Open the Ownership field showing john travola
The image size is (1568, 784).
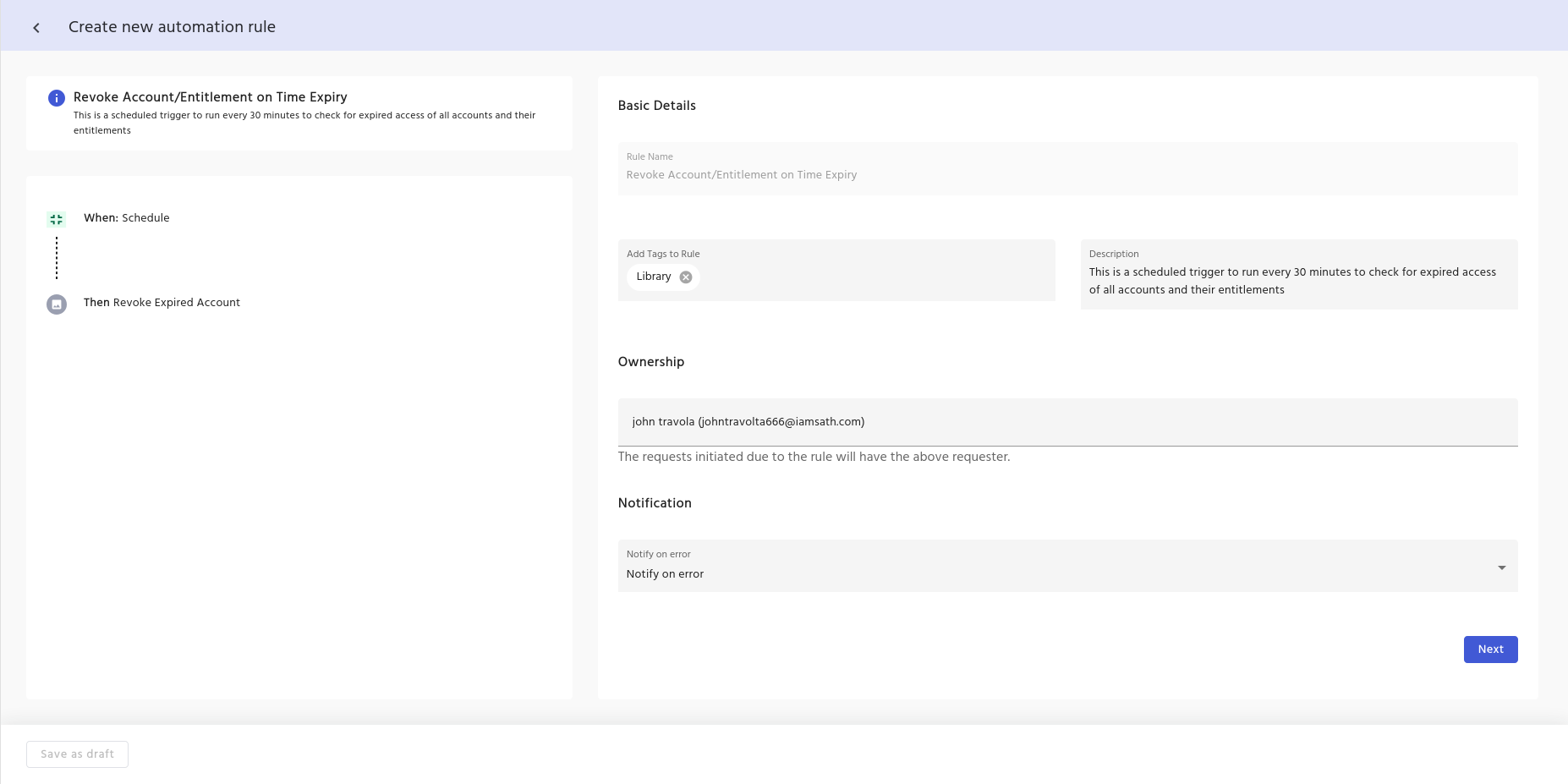click(x=1066, y=422)
